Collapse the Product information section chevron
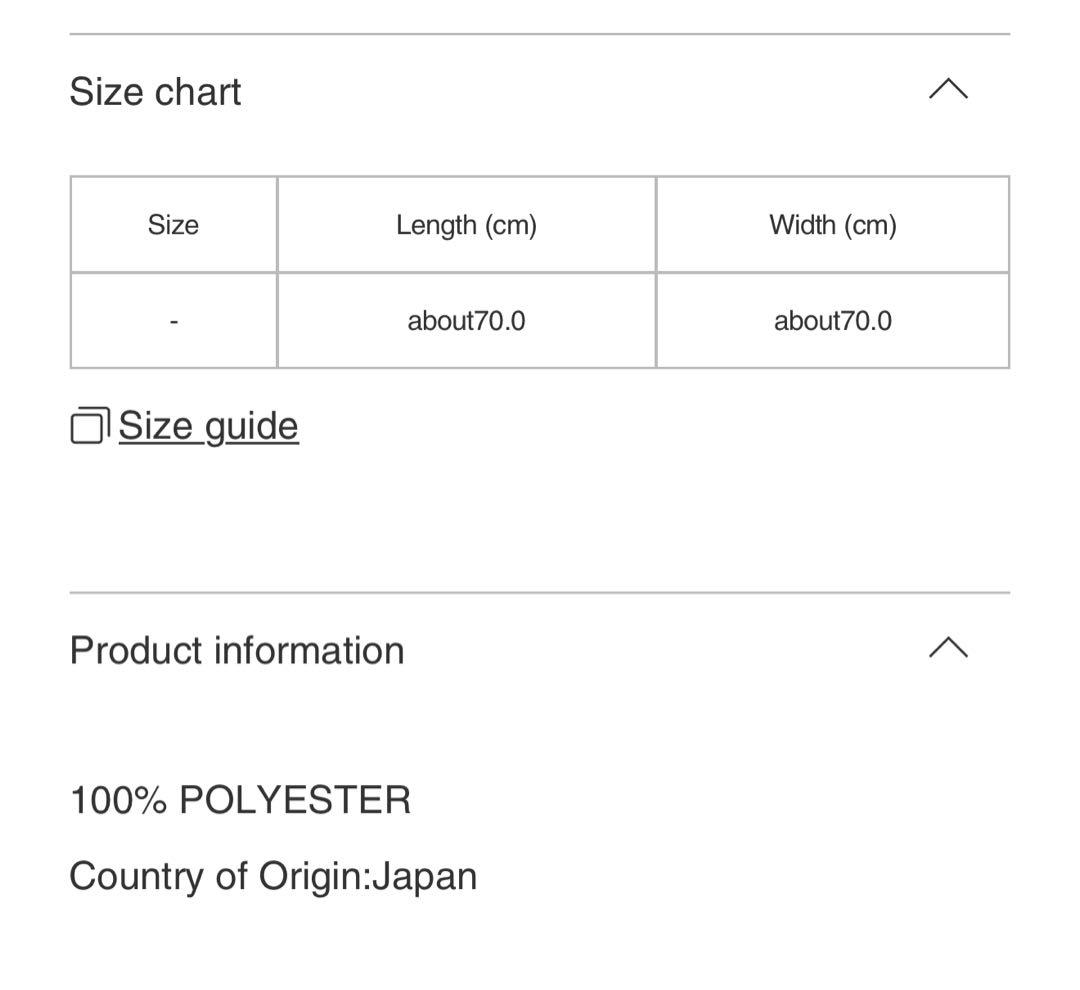The image size is (1080, 990). click(948, 648)
